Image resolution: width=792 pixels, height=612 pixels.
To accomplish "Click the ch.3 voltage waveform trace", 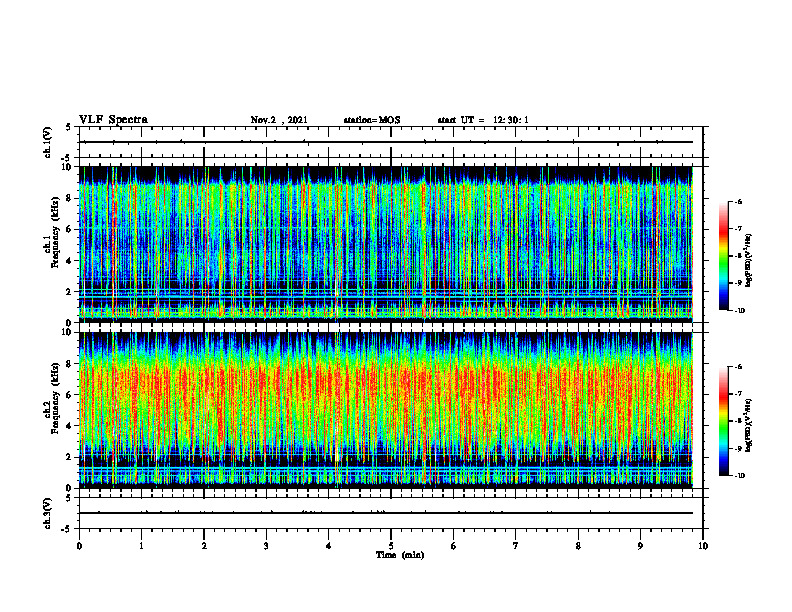I will [x=386, y=513].
